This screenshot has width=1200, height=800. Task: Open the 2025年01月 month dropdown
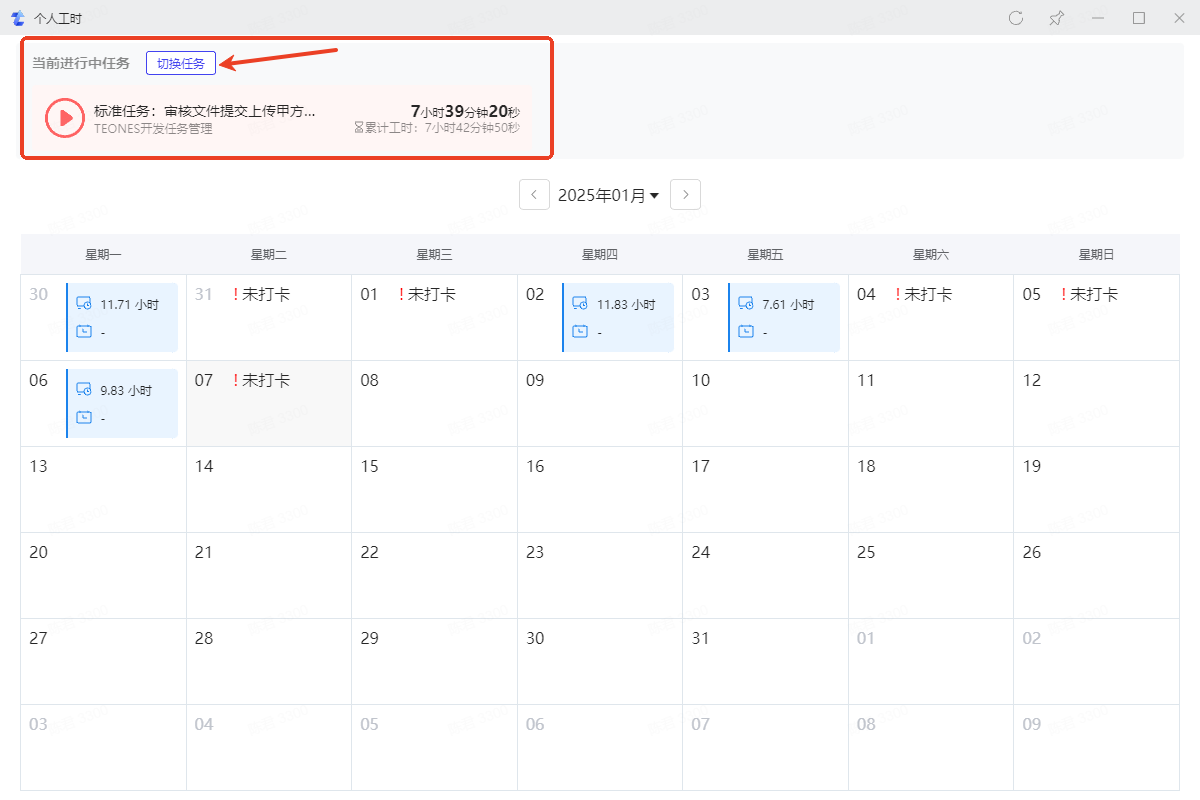608,195
